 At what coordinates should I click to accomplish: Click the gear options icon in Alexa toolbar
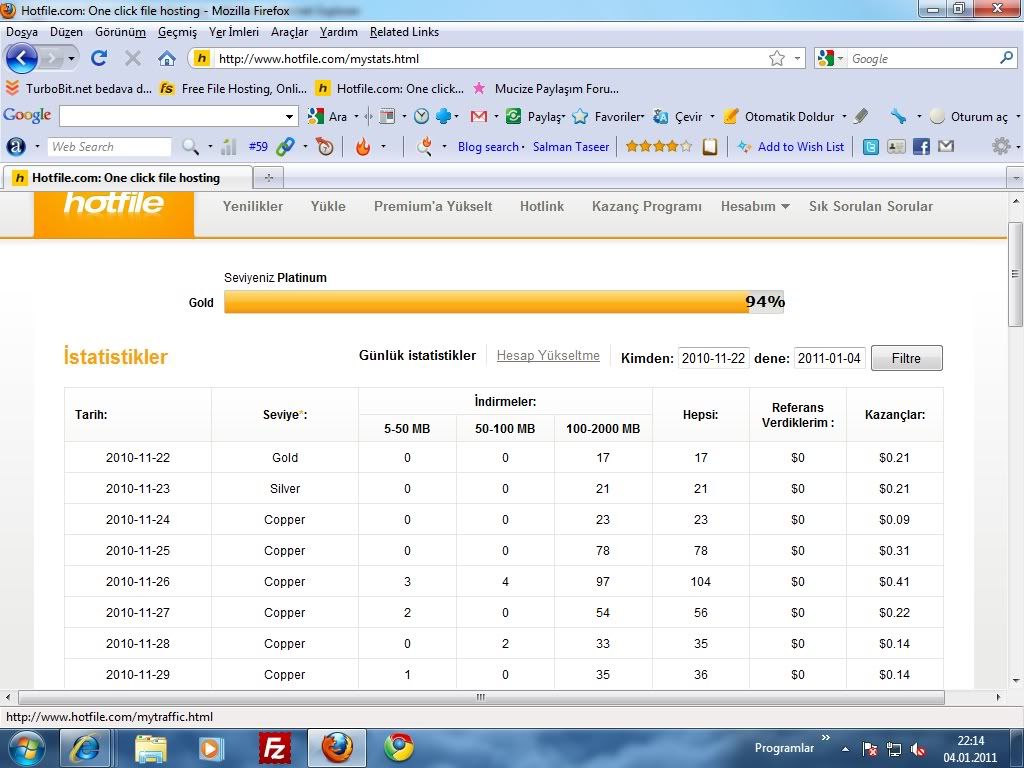coord(1001,146)
